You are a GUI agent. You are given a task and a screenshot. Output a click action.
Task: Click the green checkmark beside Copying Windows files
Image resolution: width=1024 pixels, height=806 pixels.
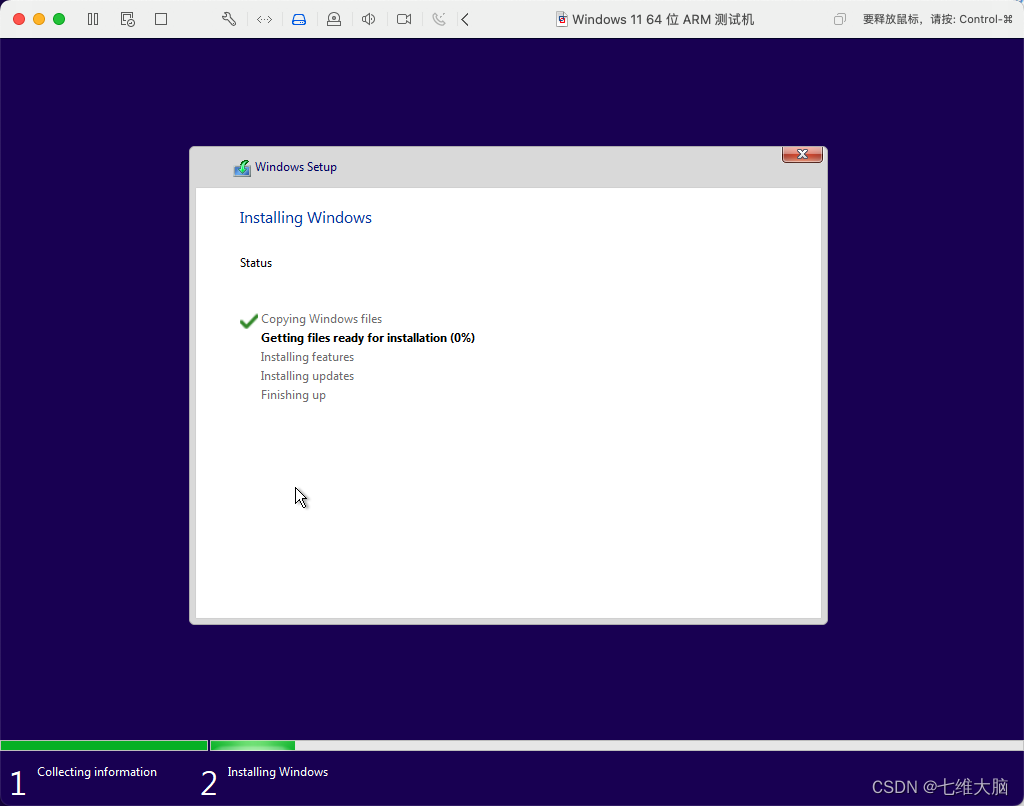point(249,320)
